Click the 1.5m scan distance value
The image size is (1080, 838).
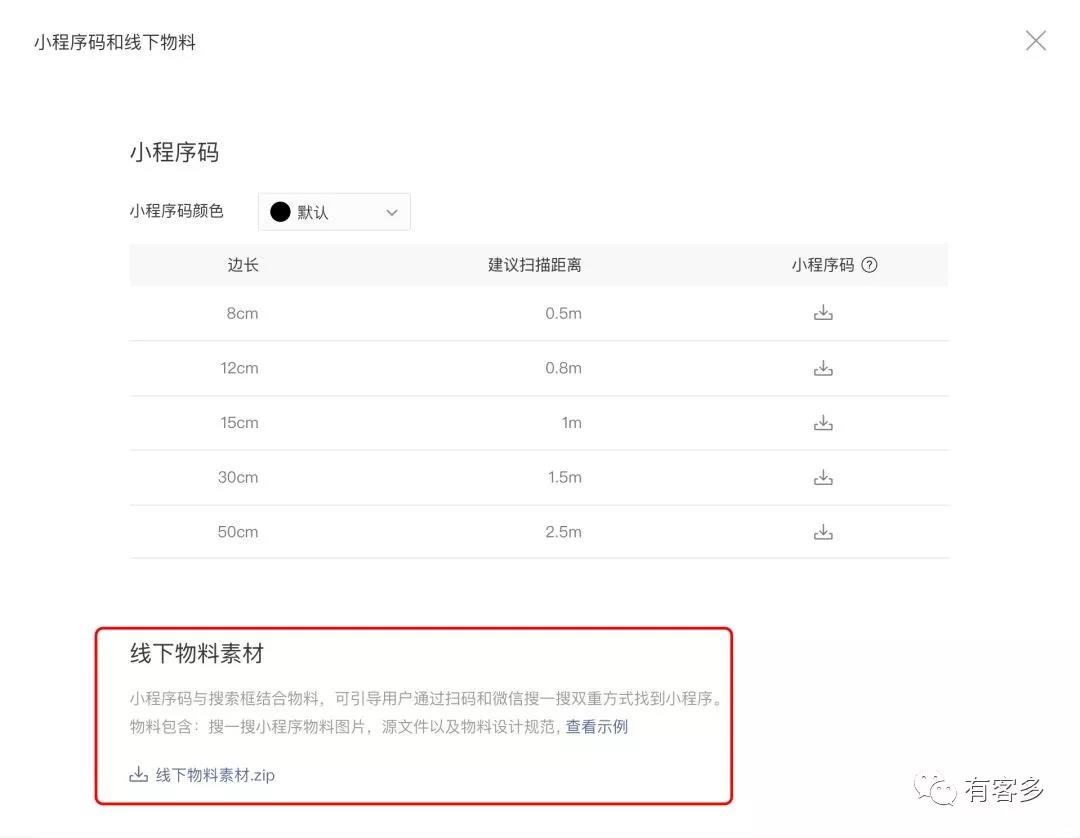(565, 477)
